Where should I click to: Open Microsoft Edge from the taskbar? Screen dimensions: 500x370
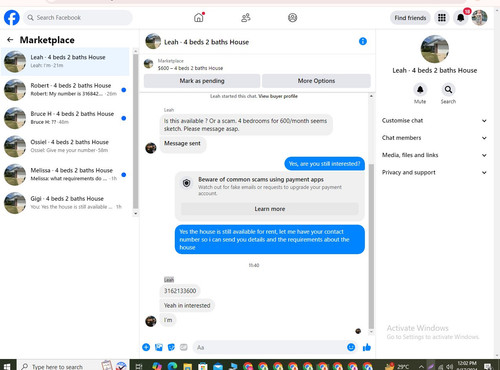point(172,366)
